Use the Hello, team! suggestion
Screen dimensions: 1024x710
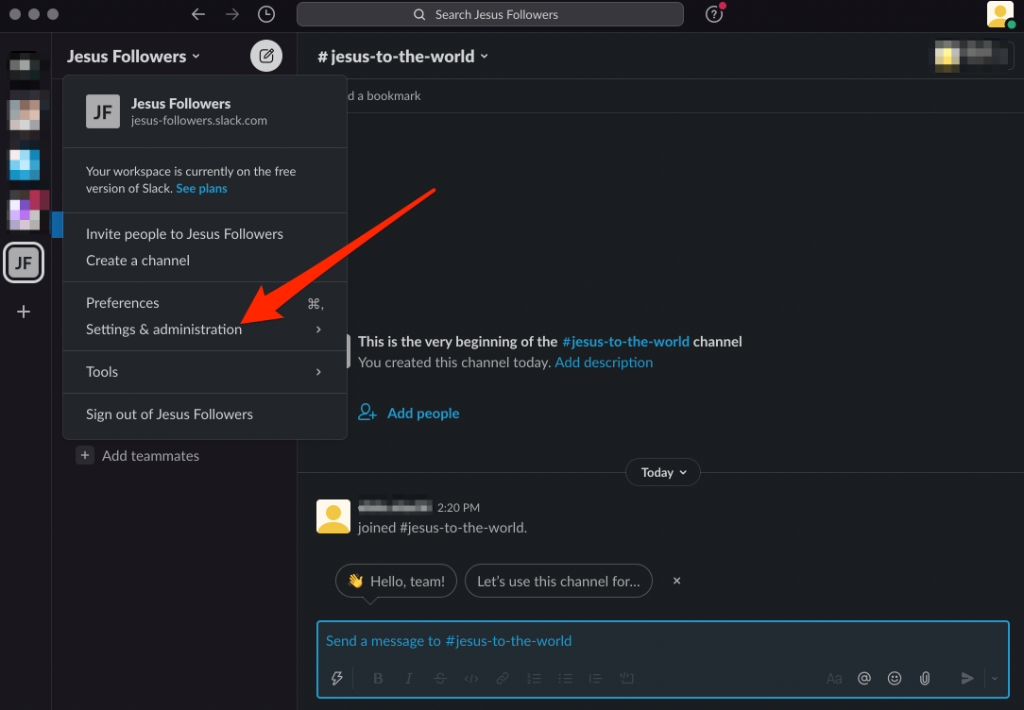click(x=396, y=581)
